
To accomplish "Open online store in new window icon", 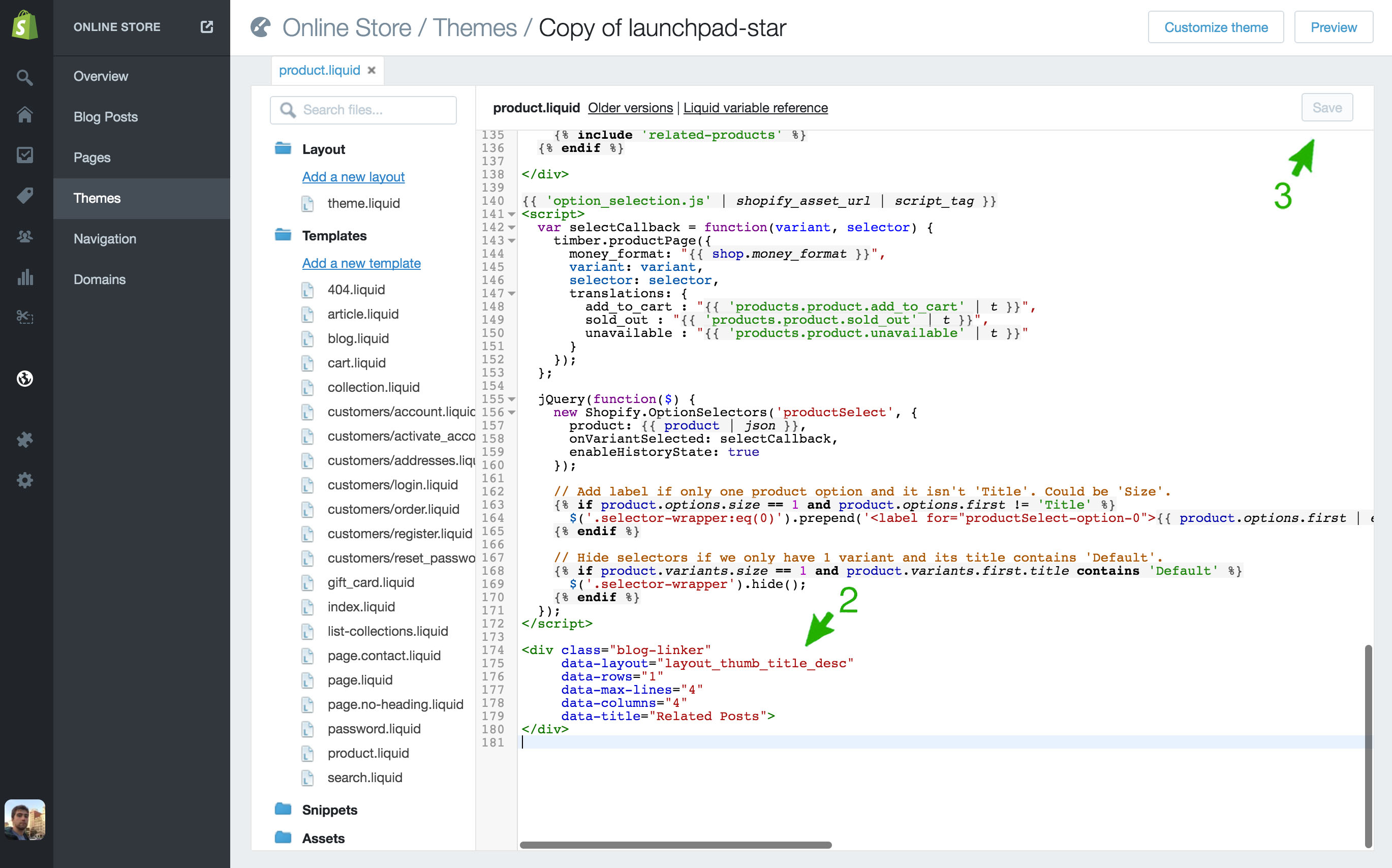I will tap(207, 27).
